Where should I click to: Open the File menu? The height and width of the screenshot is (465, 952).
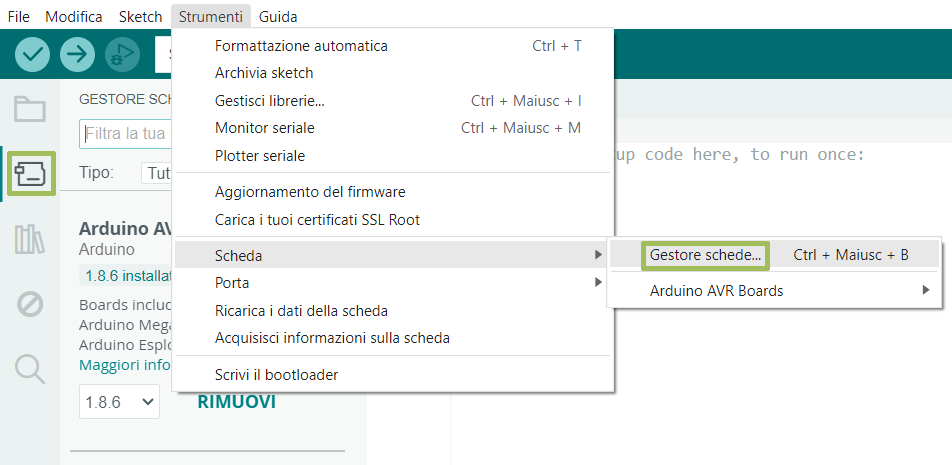coord(18,16)
